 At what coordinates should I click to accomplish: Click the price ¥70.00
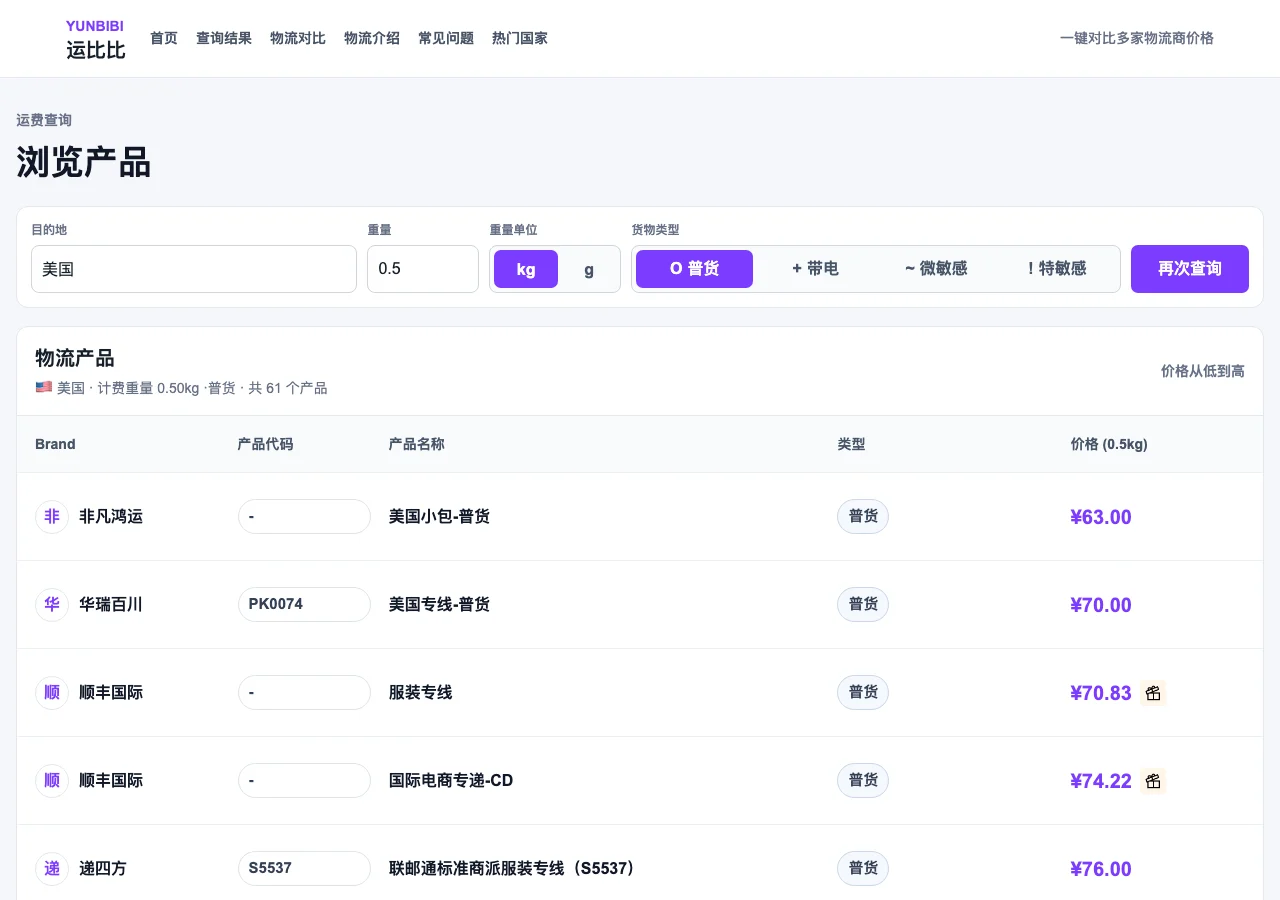tap(1101, 605)
